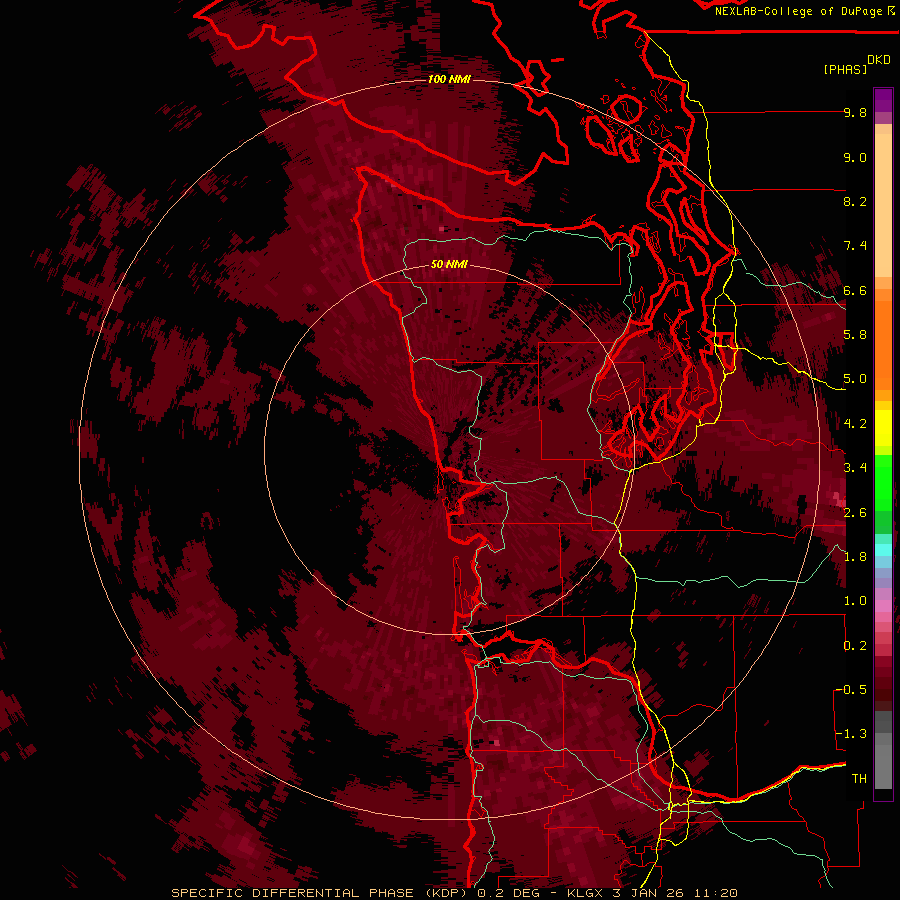Click the 1.0 color scale value
Screen dimensions: 900x900
coord(855,601)
